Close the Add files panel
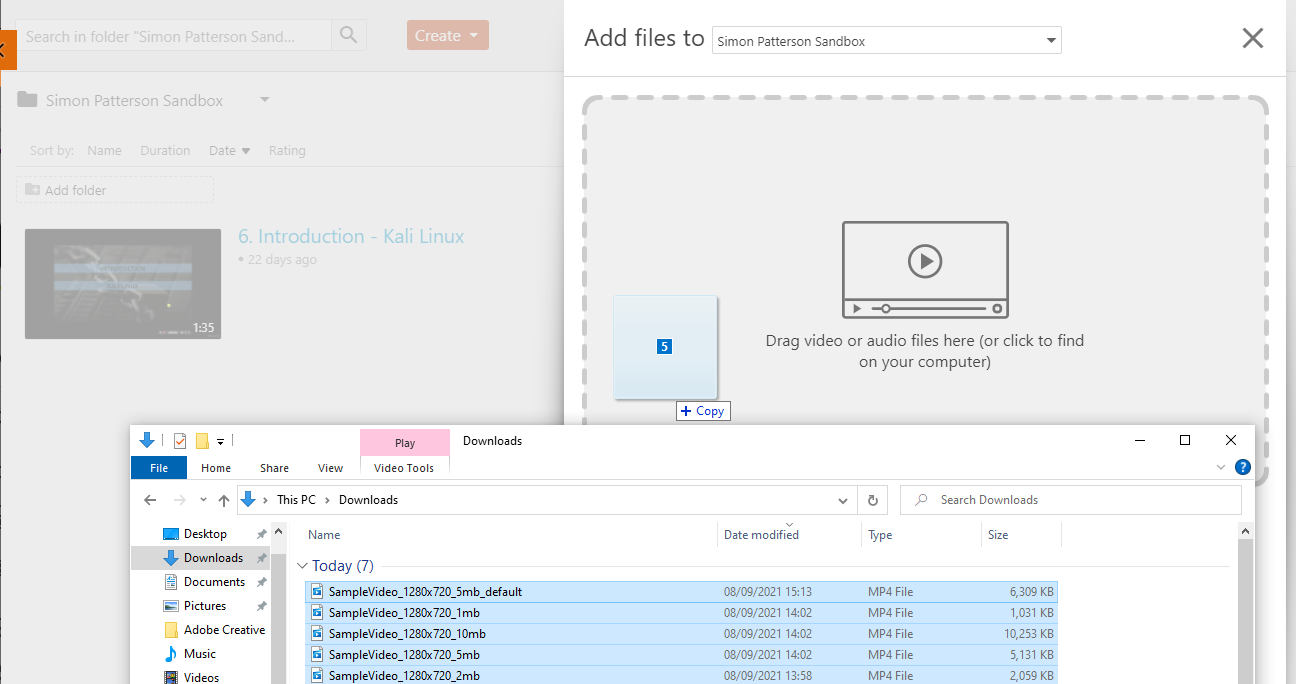 click(x=1252, y=38)
